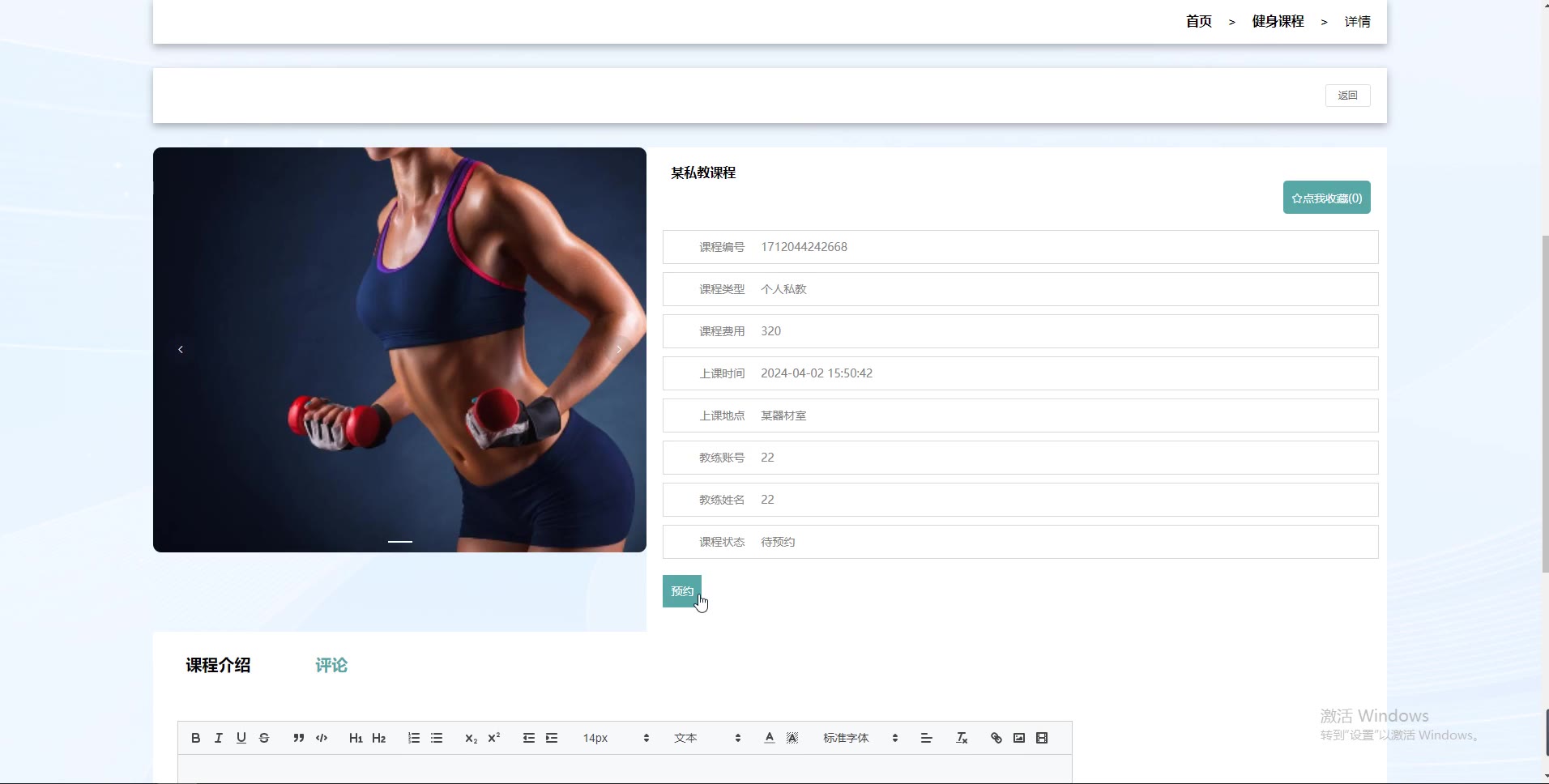Open the 文本 heading style dropdown
Screen dimensions: 1549x784
pyautogui.click(x=707, y=738)
